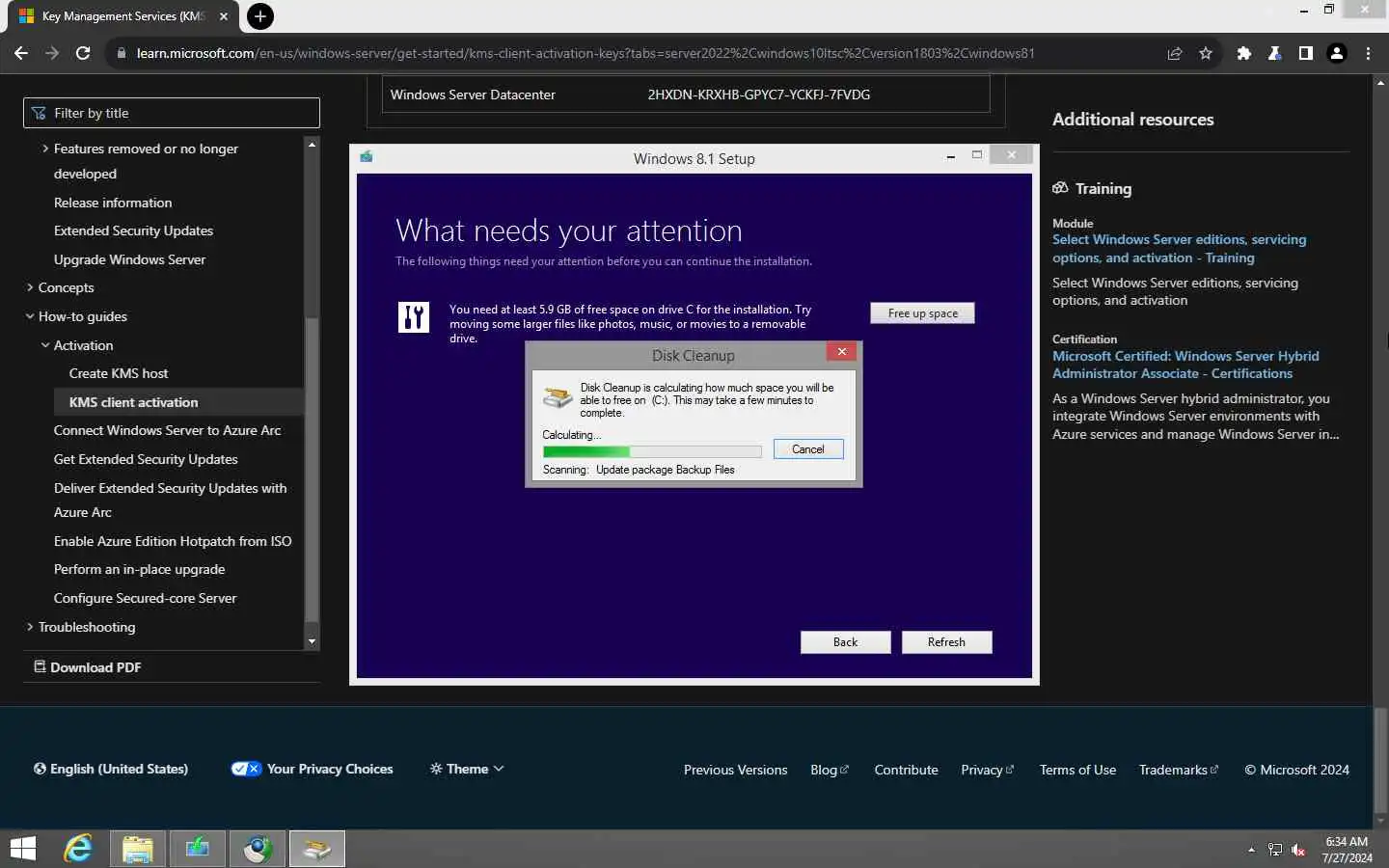Open Enable Azure Edition Hotpatch from ISO
The width and height of the screenshot is (1389, 868).
pos(173,541)
